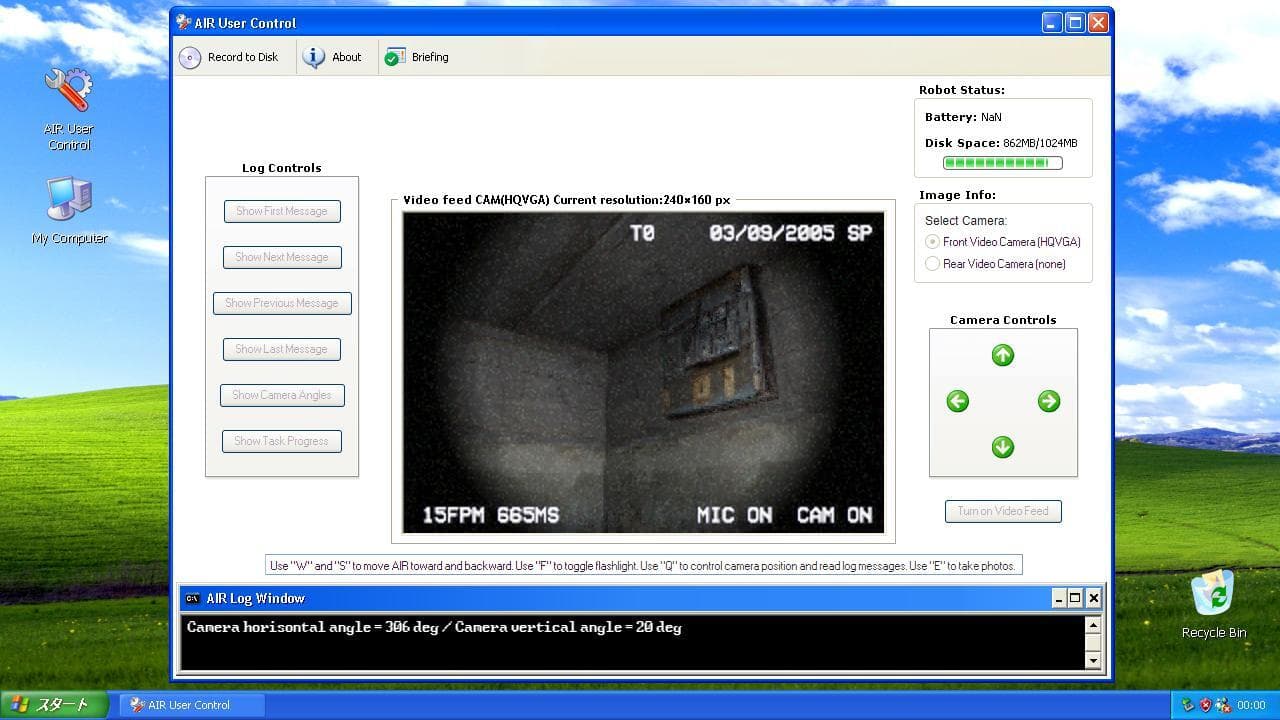Pan camera right with the green right arrow
The image size is (1280, 720).
1048,401
